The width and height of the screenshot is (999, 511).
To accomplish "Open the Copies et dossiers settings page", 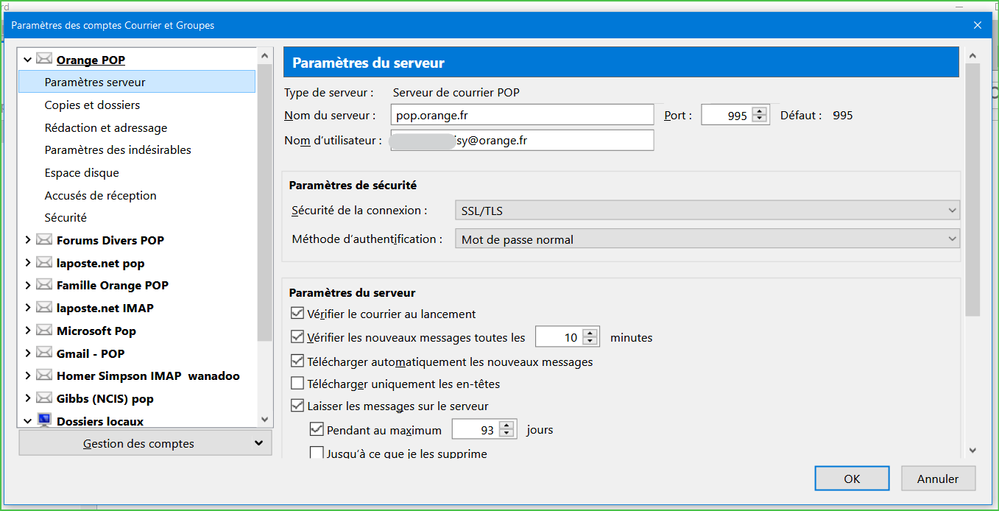I will (92, 105).
